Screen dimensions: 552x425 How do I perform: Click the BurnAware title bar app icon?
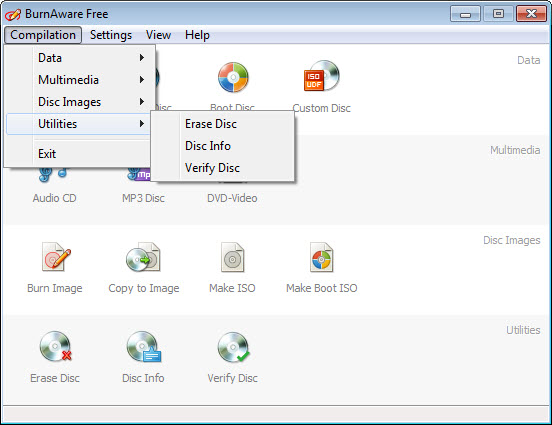tap(13, 14)
